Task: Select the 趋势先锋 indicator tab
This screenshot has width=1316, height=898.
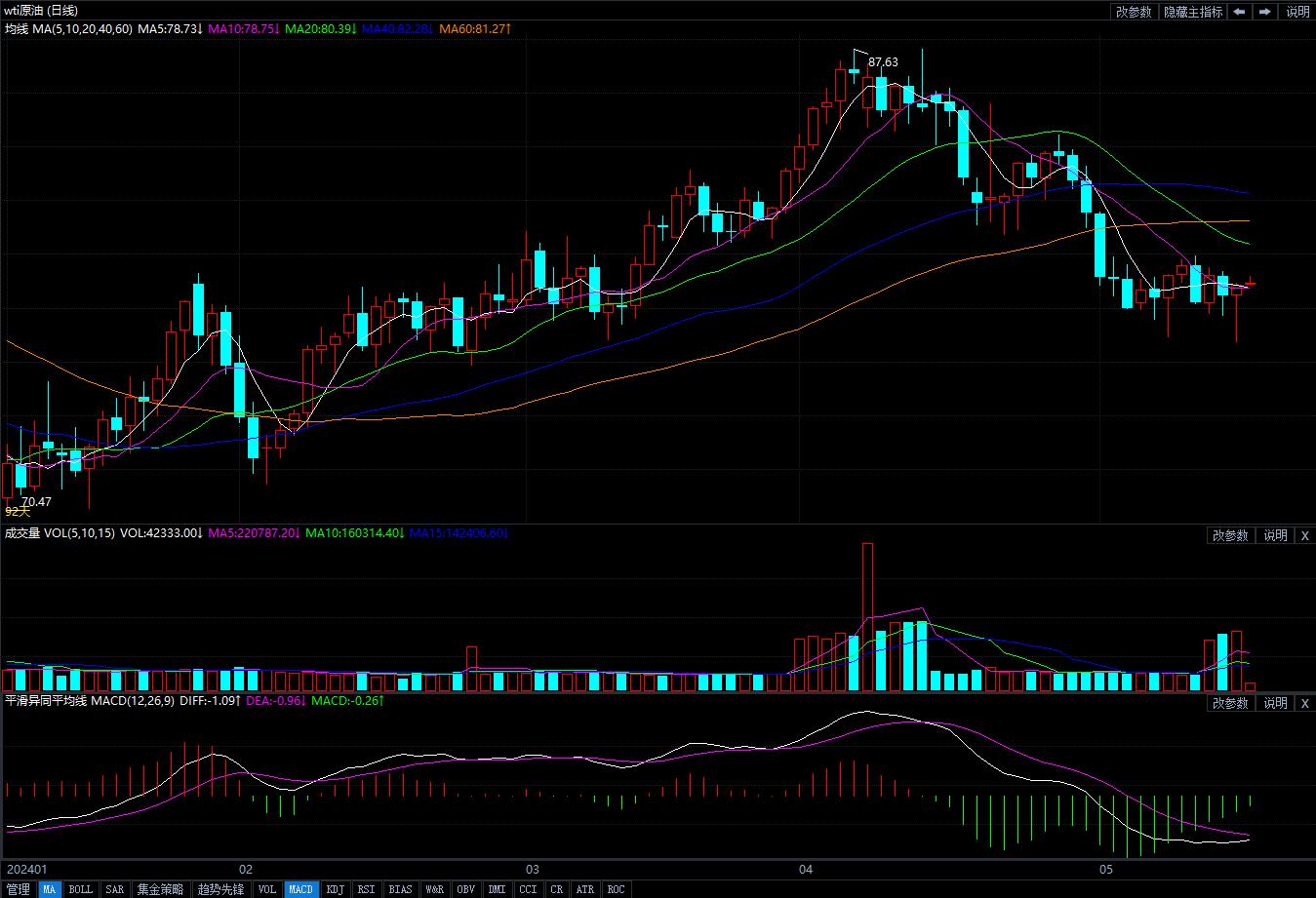Action: pyautogui.click(x=220, y=889)
